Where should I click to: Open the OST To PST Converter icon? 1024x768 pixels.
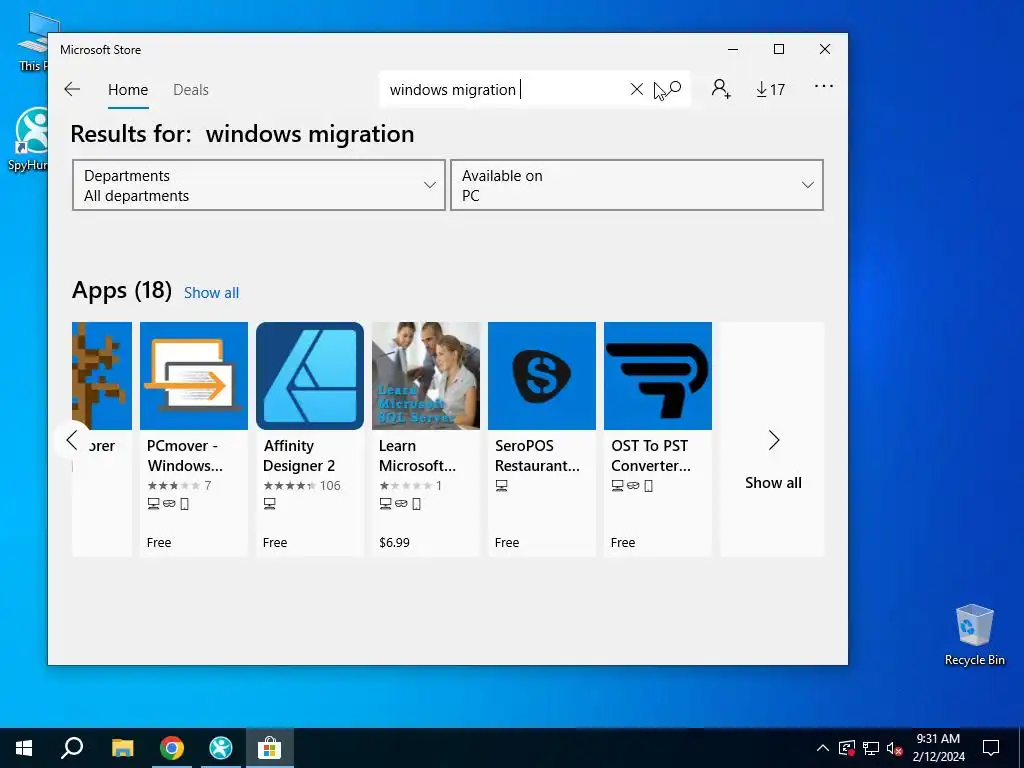pyautogui.click(x=658, y=376)
